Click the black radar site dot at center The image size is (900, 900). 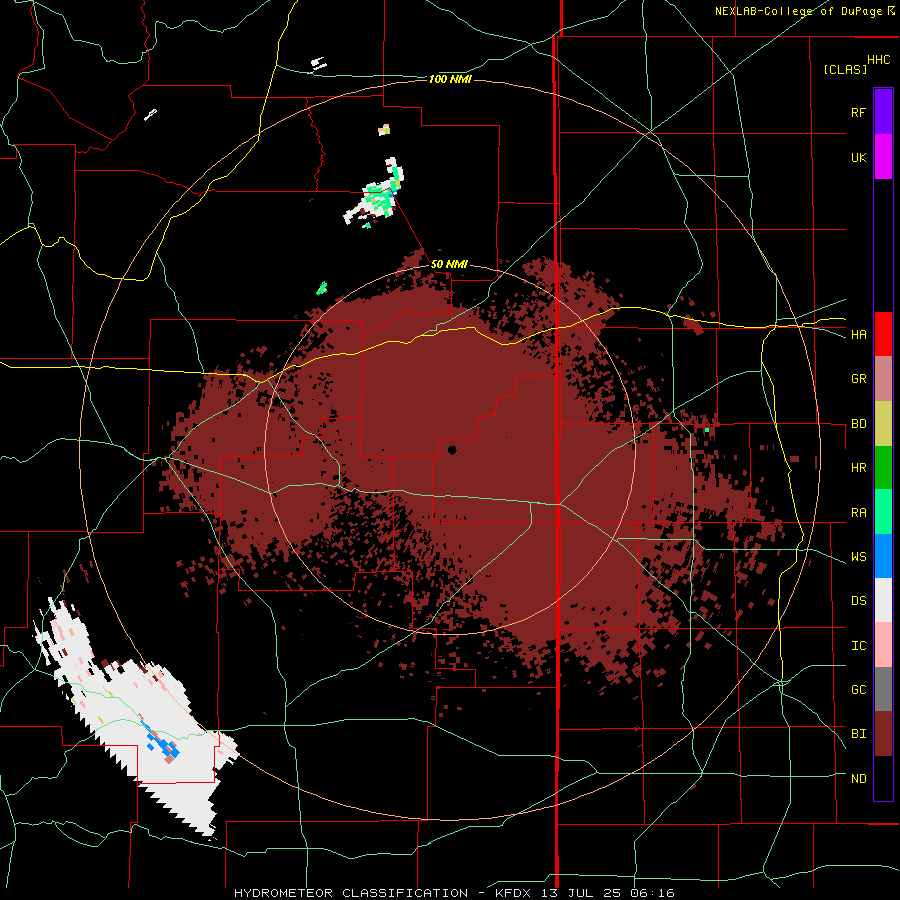click(x=452, y=450)
